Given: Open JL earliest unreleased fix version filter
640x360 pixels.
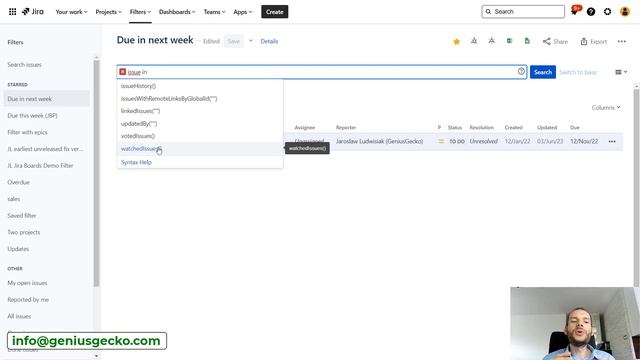Looking at the screenshot, I should [x=45, y=149].
